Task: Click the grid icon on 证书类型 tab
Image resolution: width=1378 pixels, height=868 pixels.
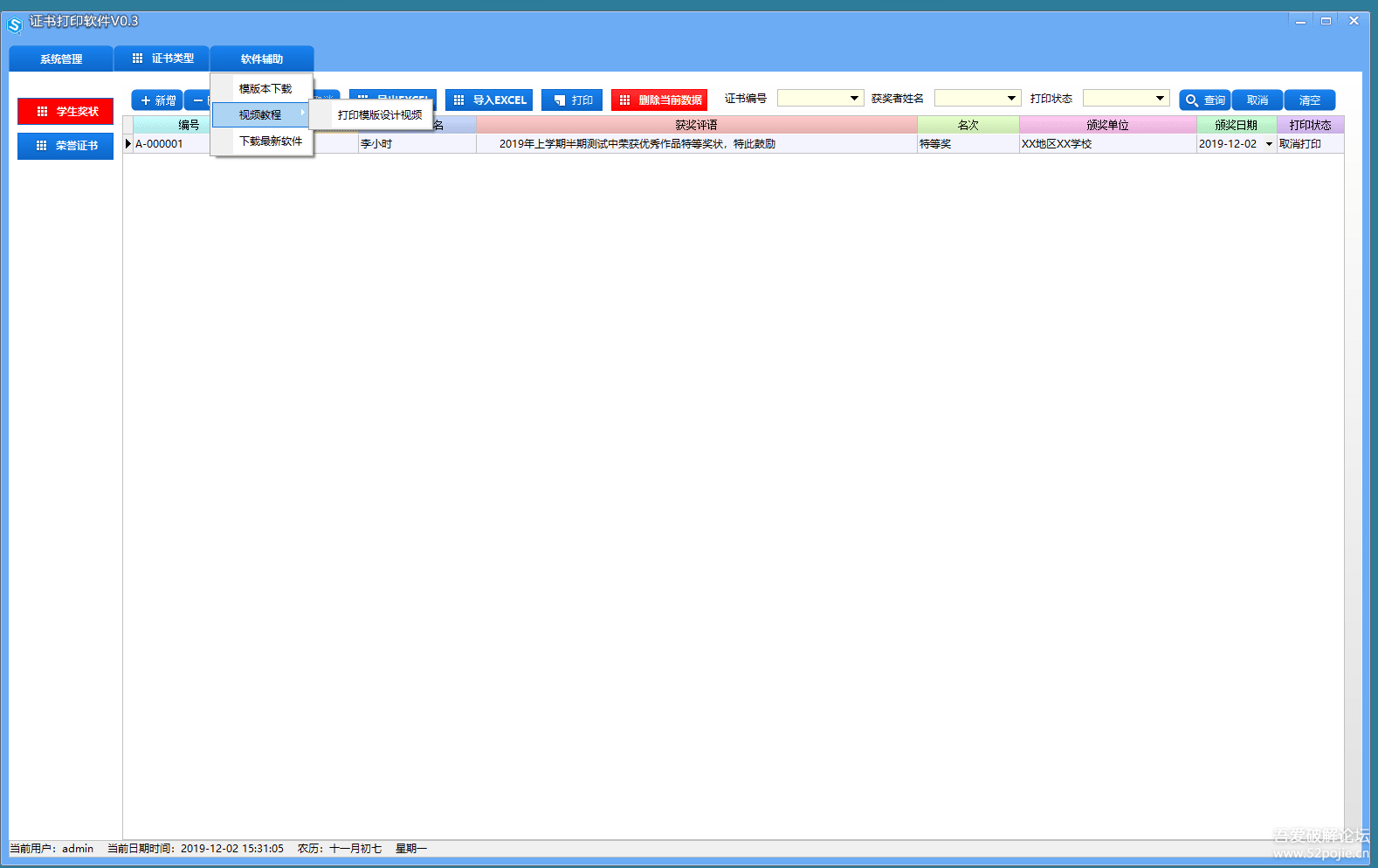Action: 137,59
